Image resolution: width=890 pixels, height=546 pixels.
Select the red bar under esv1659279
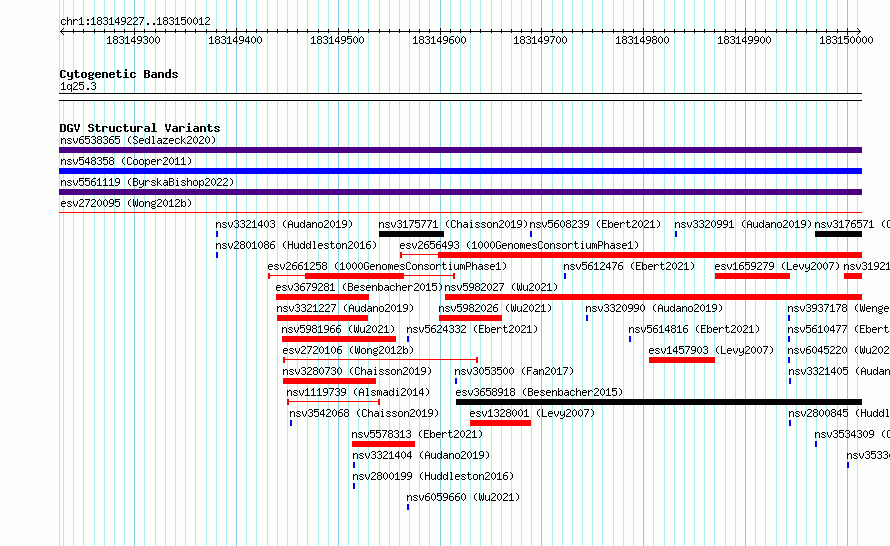coord(752,276)
